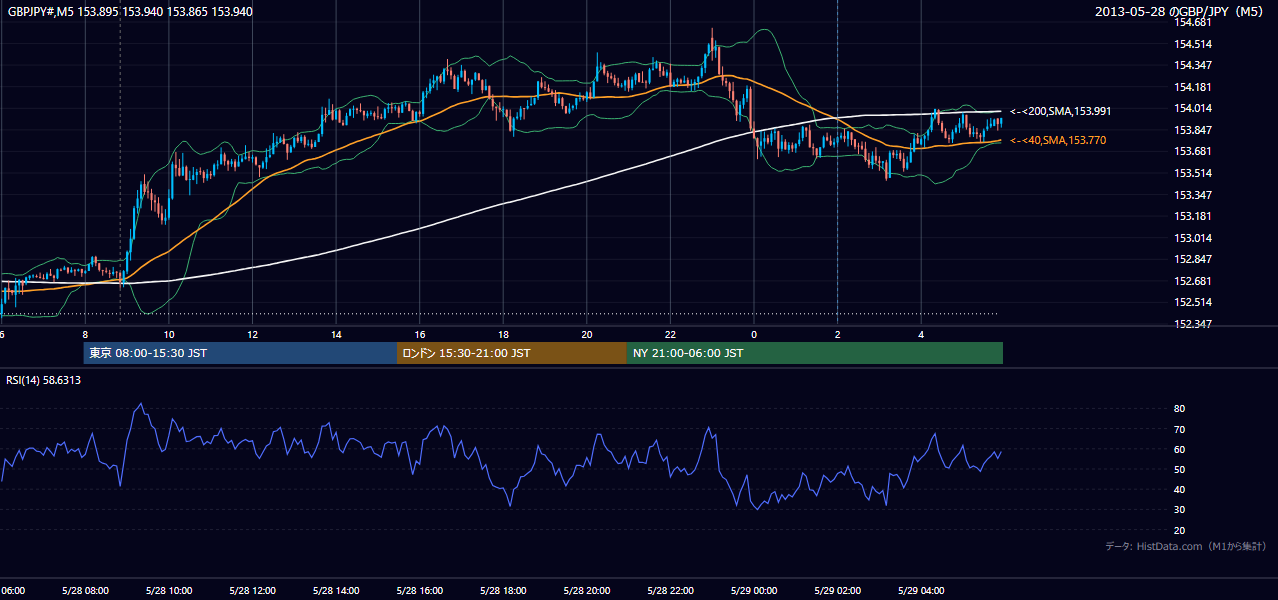Viewport: 1278px width, 600px height.
Task: Click the 200 SMA label reading 153.991
Action: click(x=1060, y=111)
